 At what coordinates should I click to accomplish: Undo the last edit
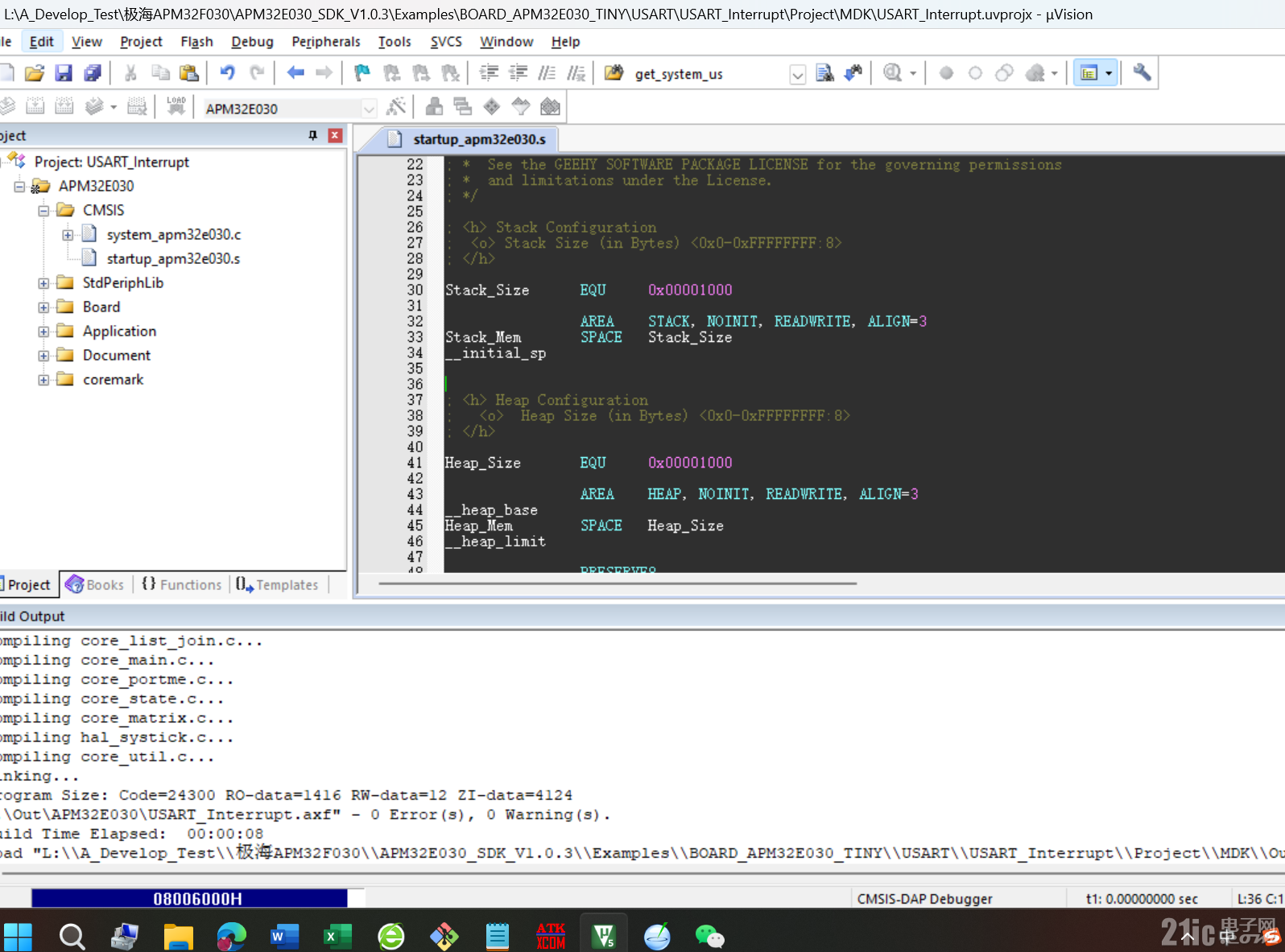228,73
